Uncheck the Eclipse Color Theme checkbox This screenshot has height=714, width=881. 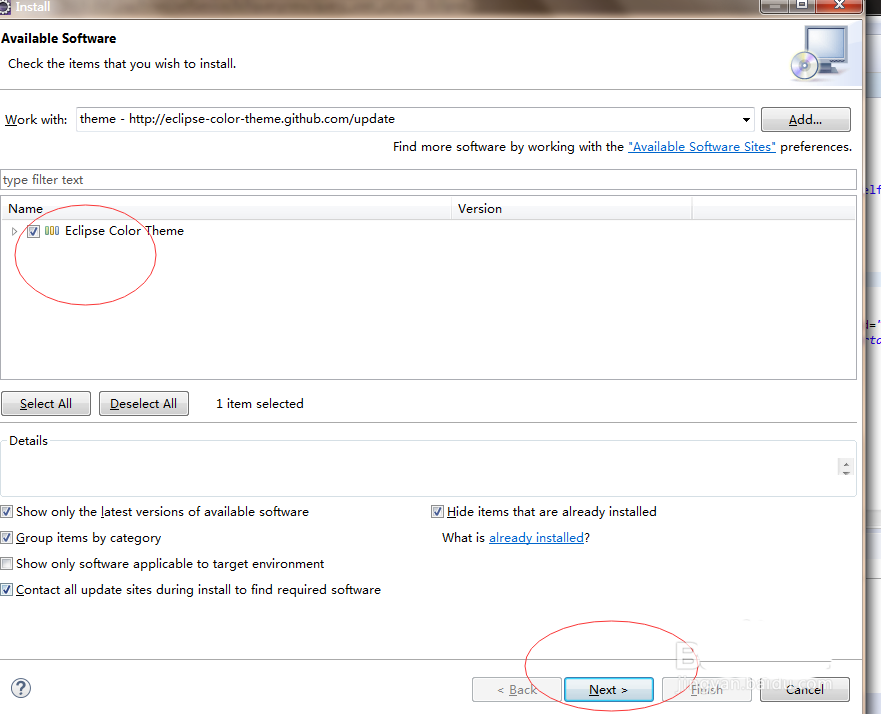[x=33, y=231]
